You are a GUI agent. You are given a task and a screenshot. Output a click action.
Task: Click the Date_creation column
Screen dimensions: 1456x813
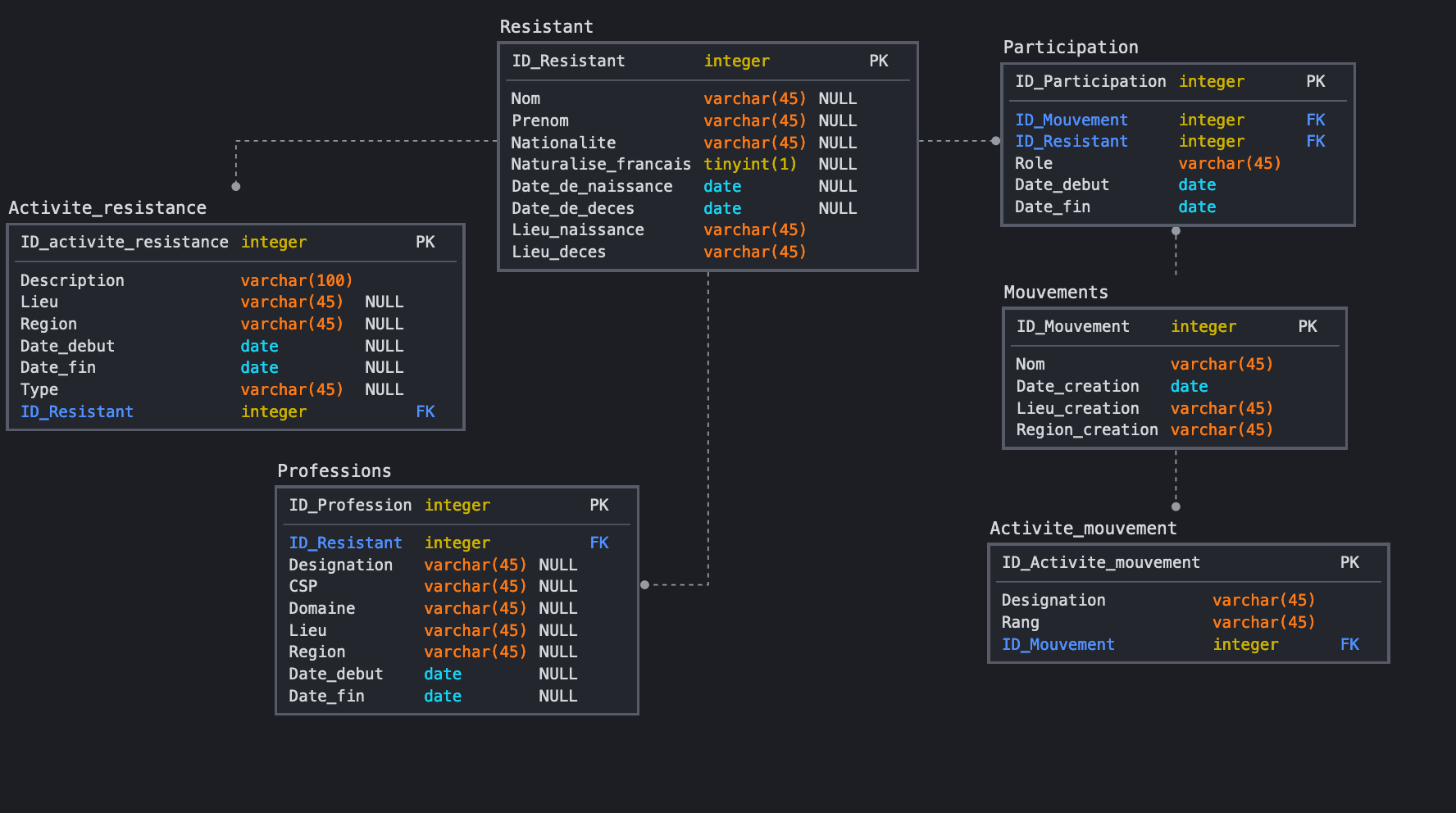click(1175, 386)
